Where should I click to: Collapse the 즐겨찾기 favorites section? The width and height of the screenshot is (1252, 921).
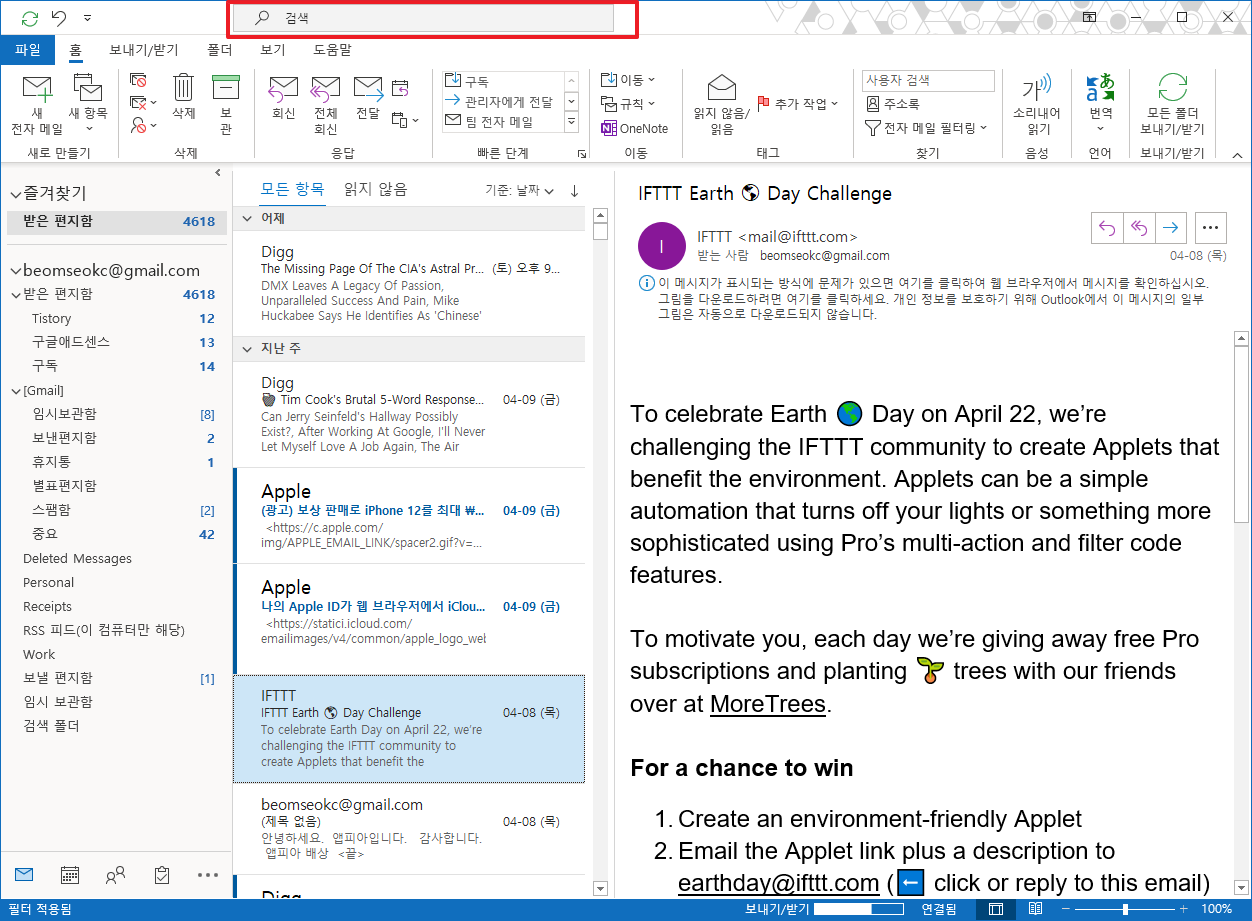coord(15,194)
